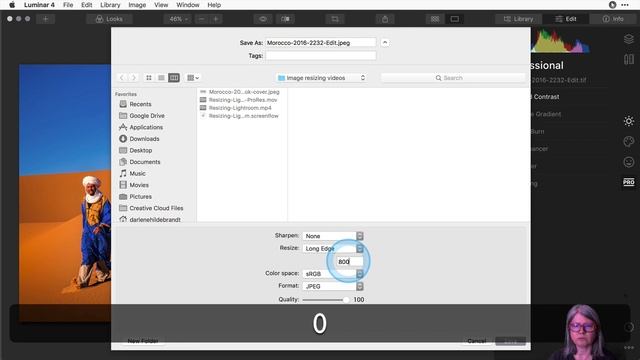Click the Search field in dialog
The width and height of the screenshot is (640, 360).
click(x=453, y=78)
